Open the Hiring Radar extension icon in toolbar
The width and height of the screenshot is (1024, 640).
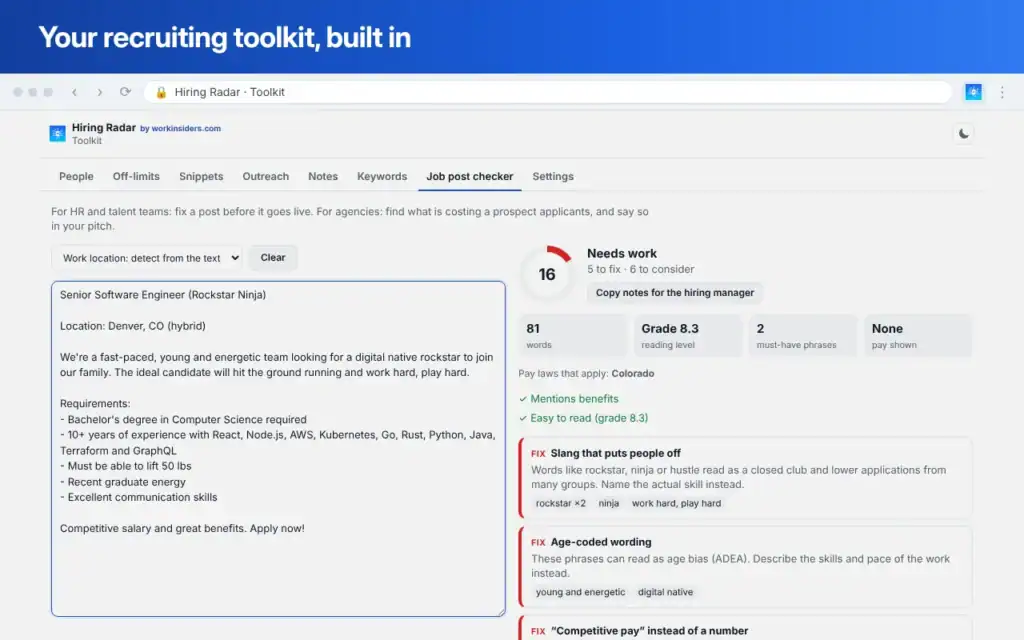pyautogui.click(x=973, y=92)
